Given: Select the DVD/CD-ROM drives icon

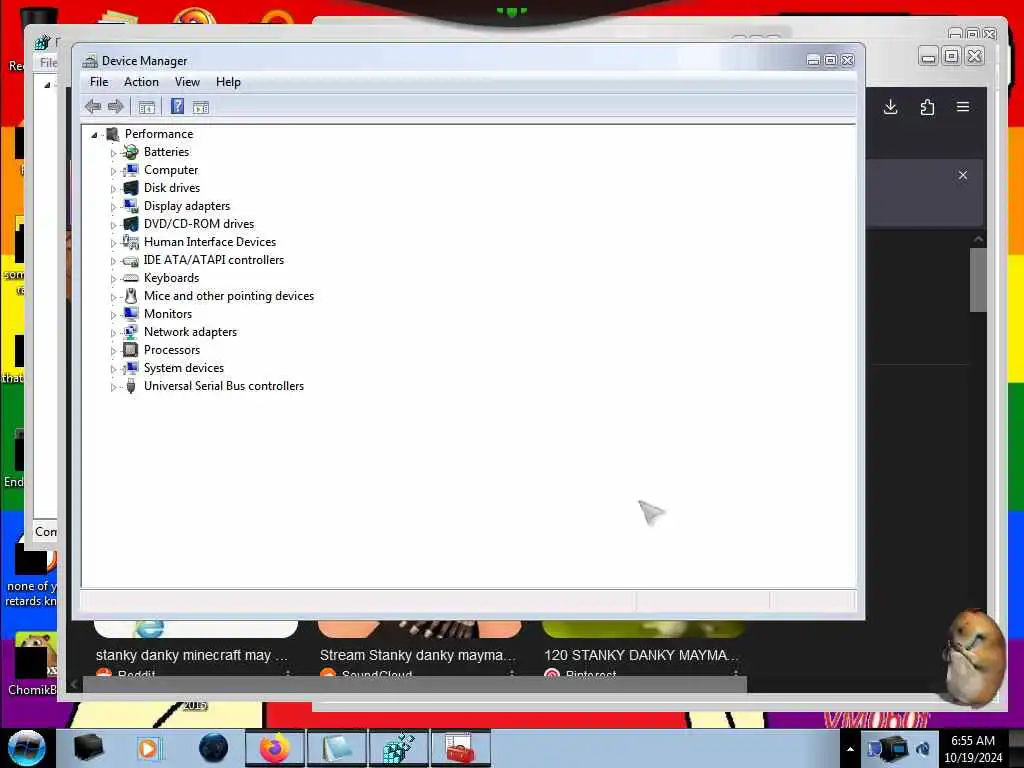Looking at the screenshot, I should pos(131,224).
